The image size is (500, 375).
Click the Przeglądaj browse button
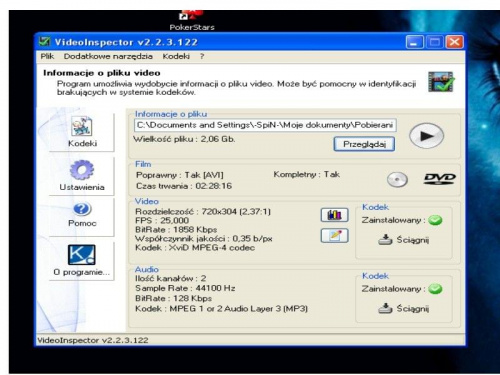364,144
